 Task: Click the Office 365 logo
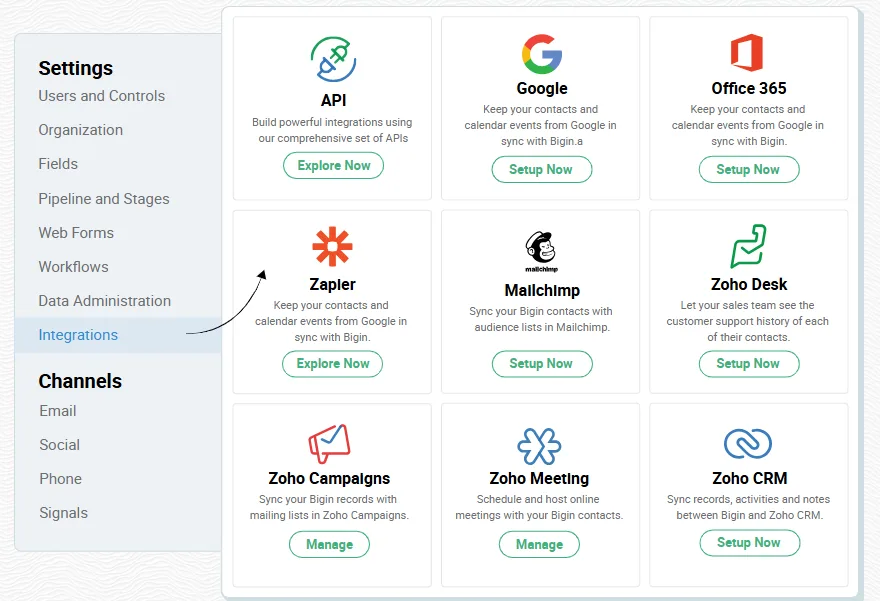click(x=747, y=52)
